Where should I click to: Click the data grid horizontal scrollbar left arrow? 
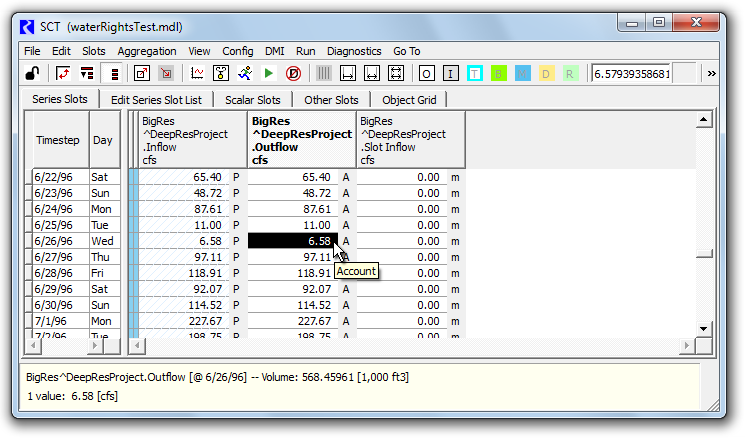click(137, 346)
